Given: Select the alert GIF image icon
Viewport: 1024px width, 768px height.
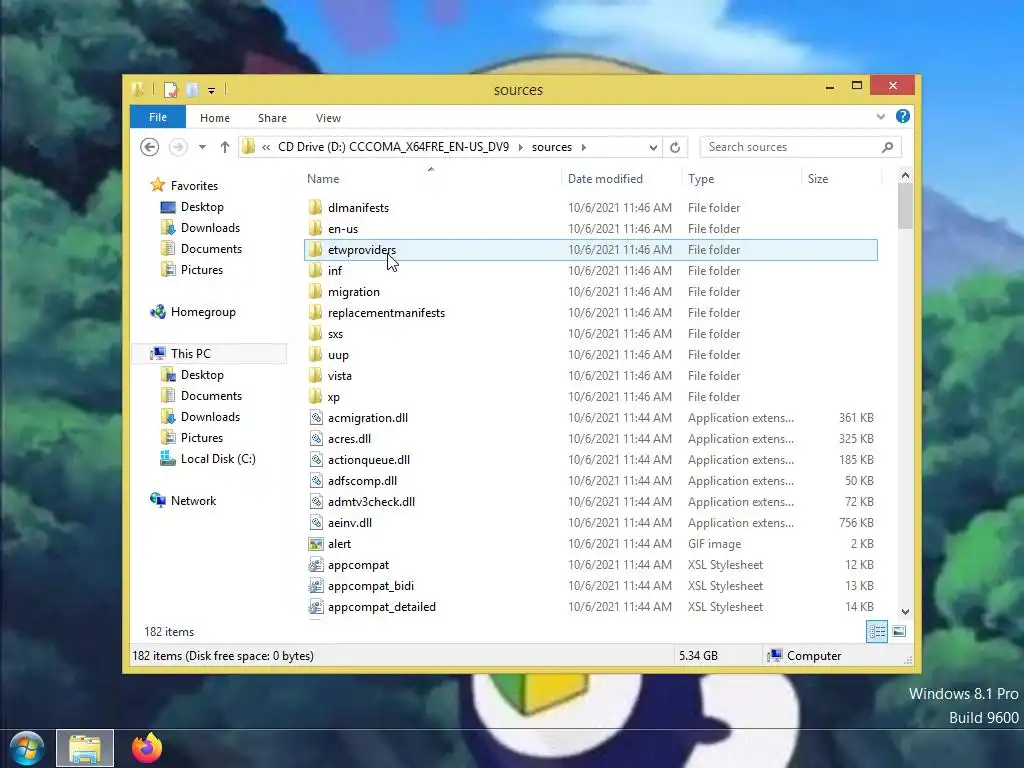Looking at the screenshot, I should point(316,544).
